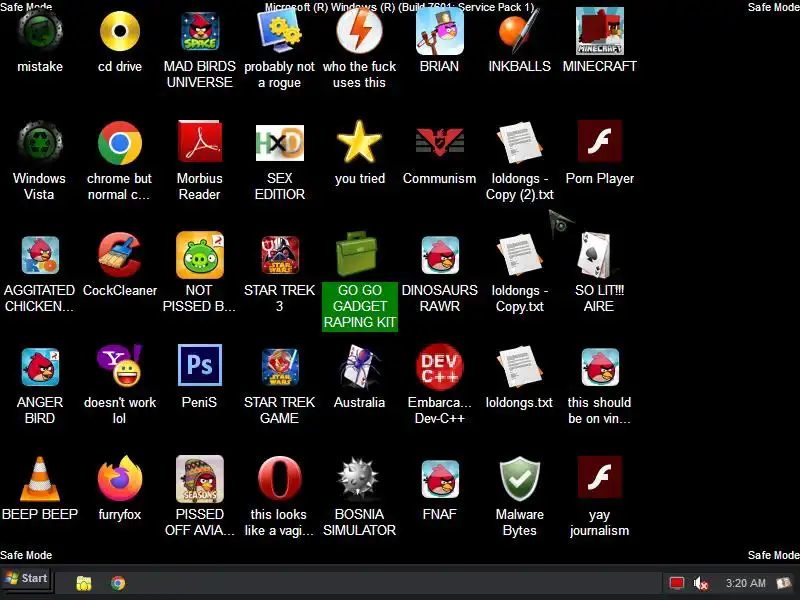This screenshot has width=800, height=600.
Task: Open the Morbius Reader PDF icon
Action: pyautogui.click(x=200, y=142)
